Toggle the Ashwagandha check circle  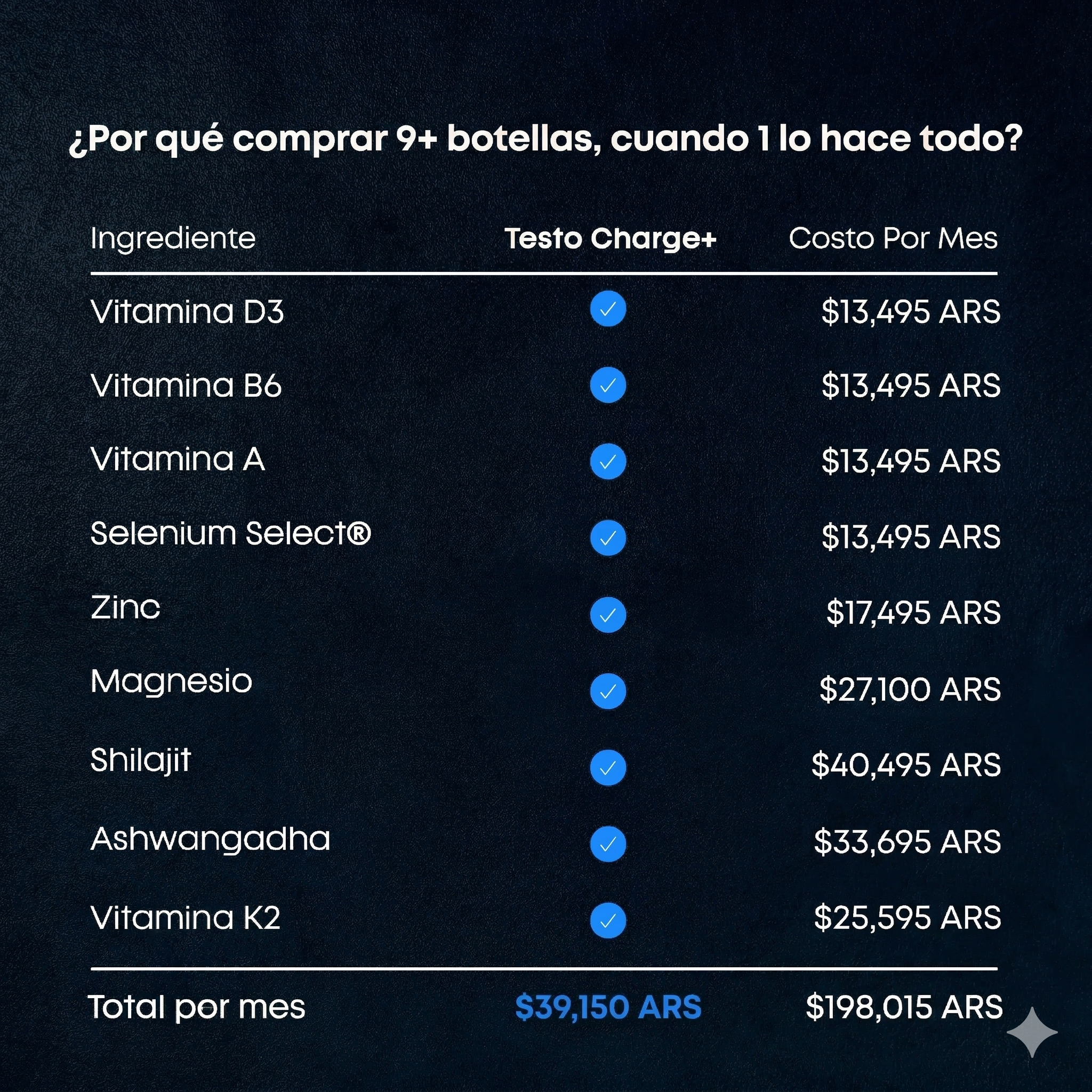point(608,844)
